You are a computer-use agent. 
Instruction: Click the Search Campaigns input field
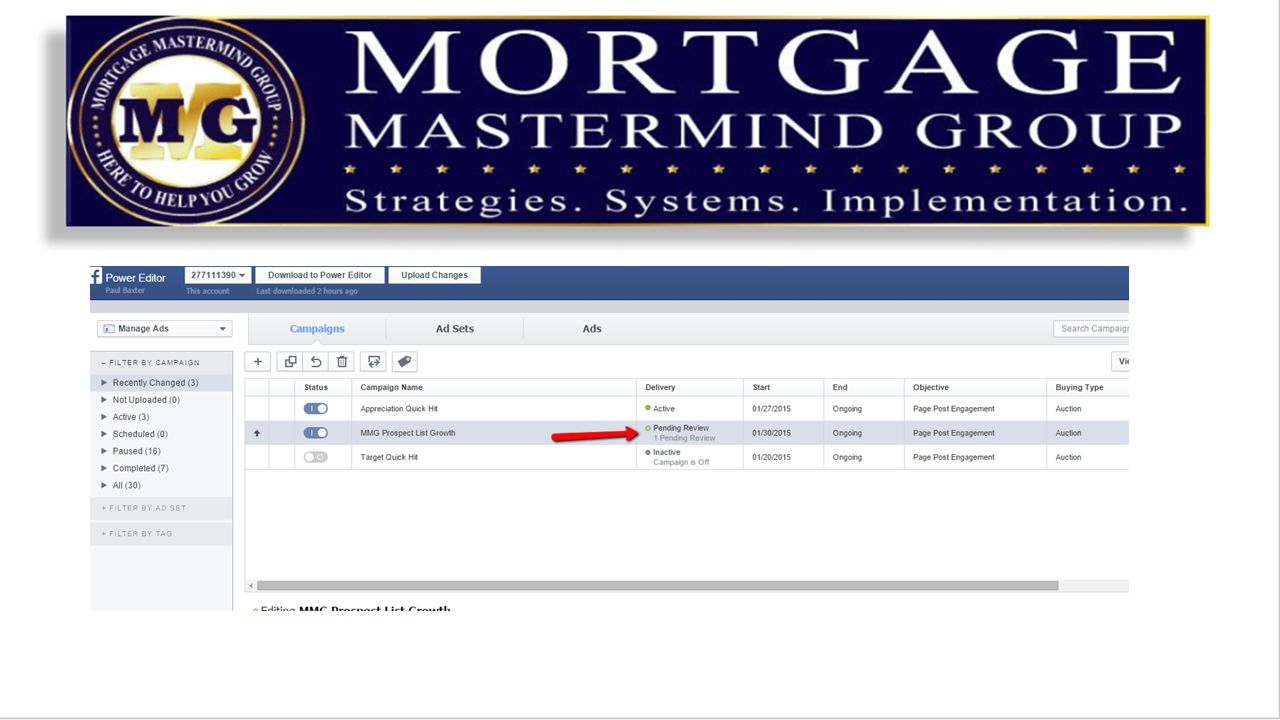click(1091, 329)
